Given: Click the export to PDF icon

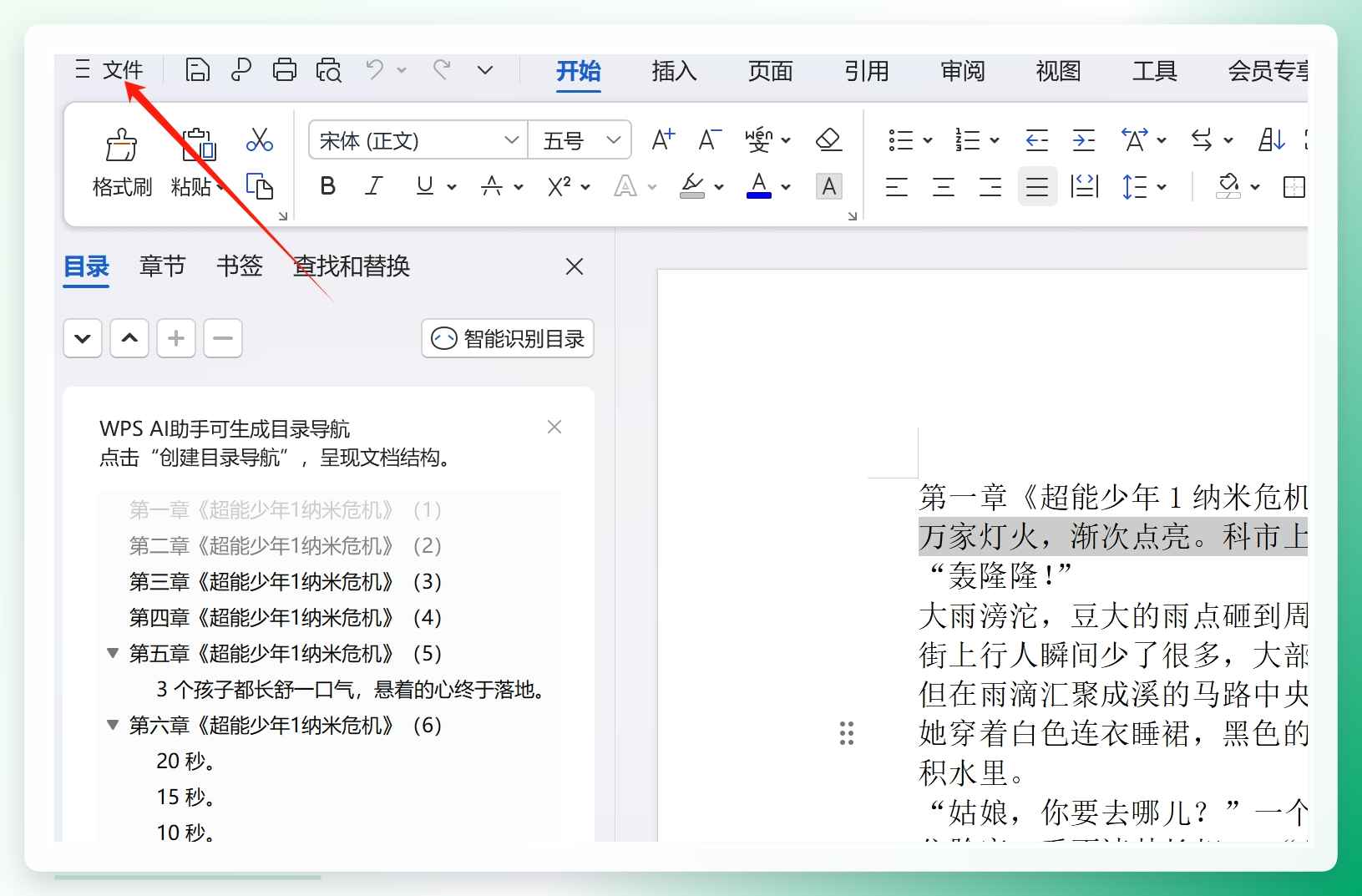Looking at the screenshot, I should point(241,70).
